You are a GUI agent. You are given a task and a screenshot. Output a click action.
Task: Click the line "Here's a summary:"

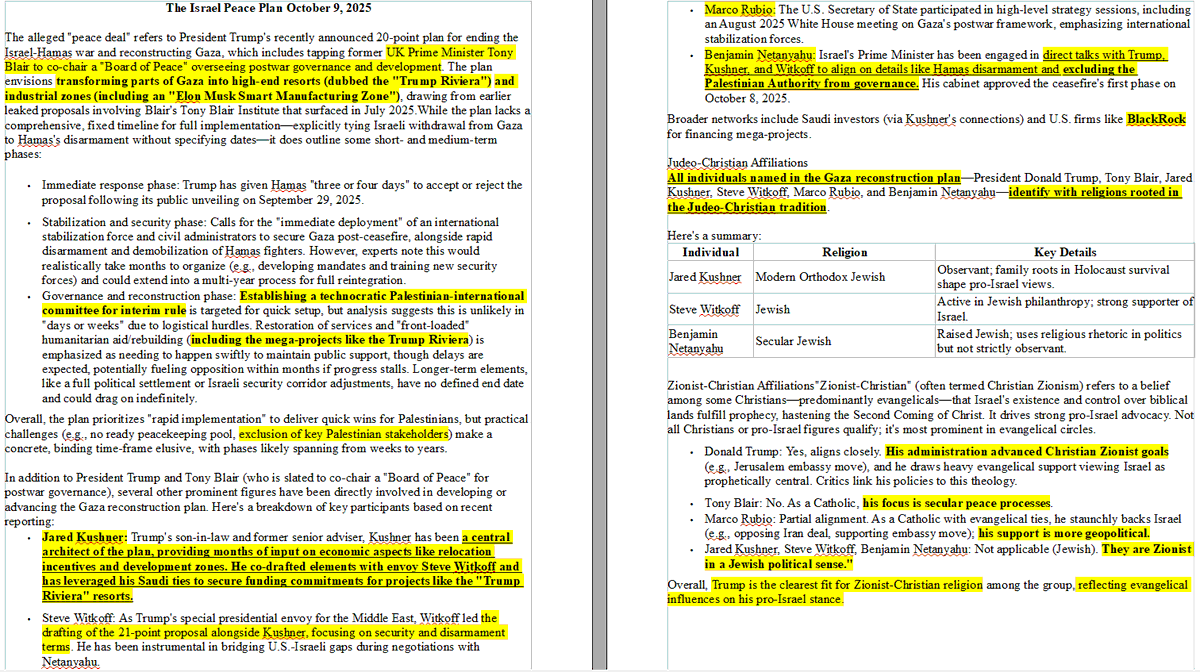714,235
